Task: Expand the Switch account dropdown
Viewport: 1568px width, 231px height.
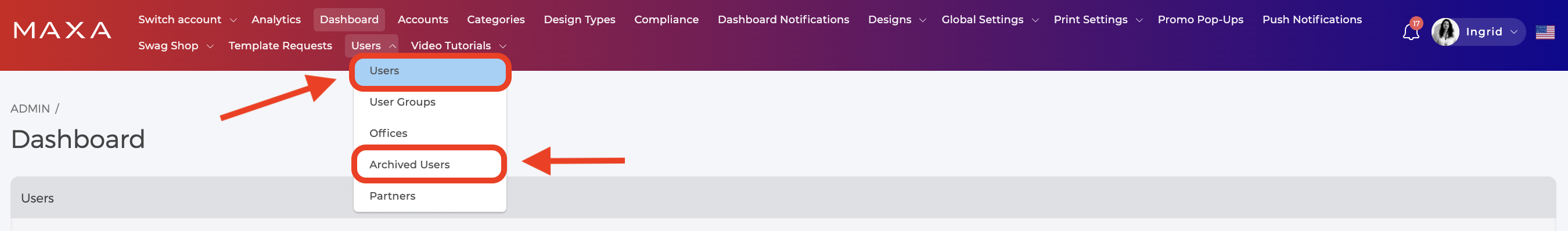Action: pos(187,20)
